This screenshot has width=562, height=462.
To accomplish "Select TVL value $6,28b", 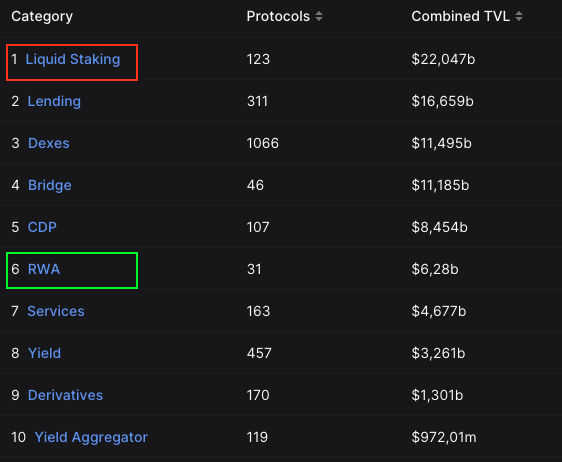I will 435,269.
